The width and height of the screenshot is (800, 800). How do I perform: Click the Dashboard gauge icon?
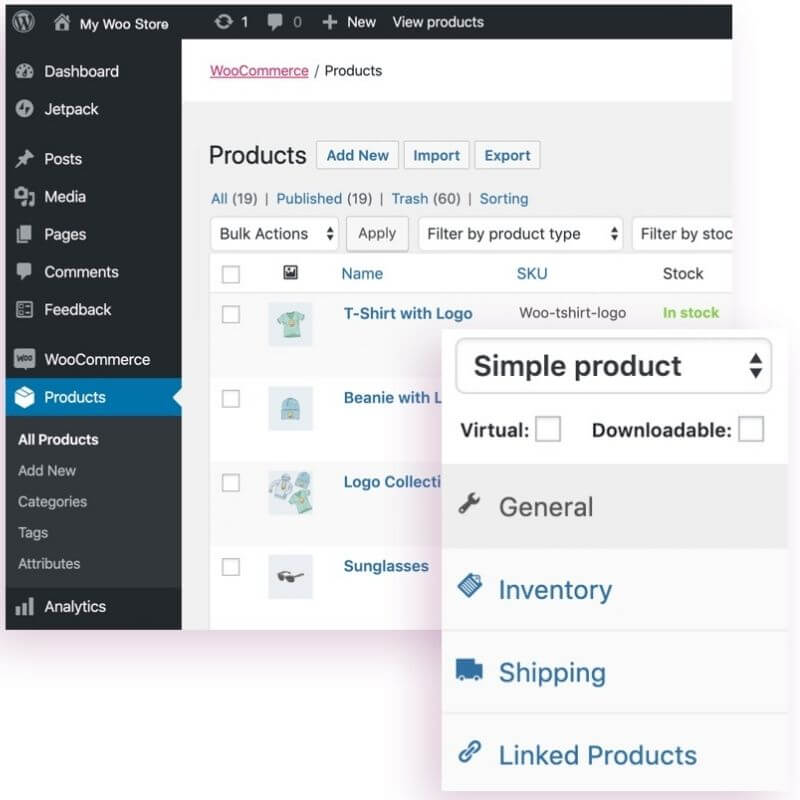point(24,71)
